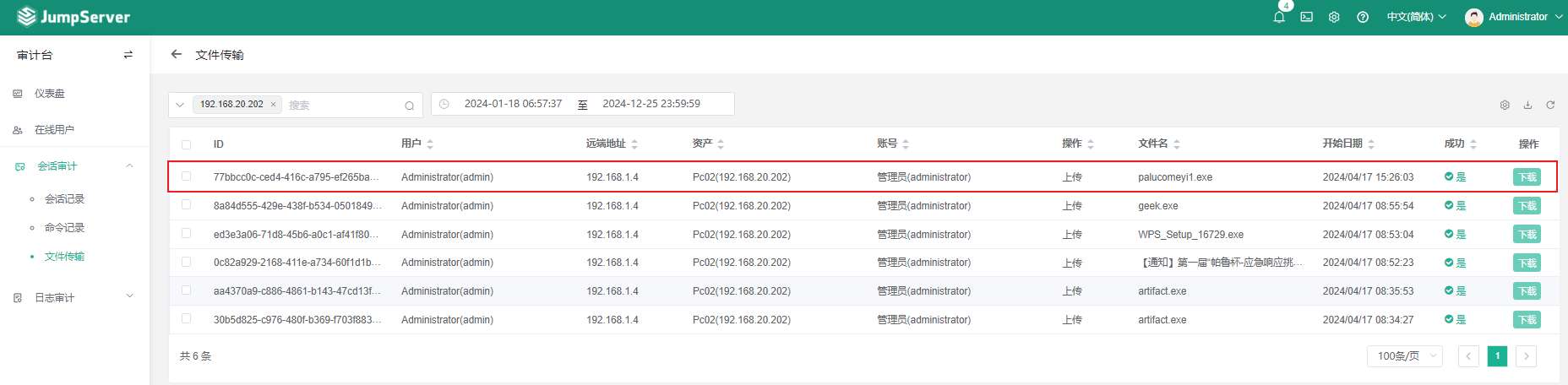Sort by 开始日期 column arrows

point(1371,144)
